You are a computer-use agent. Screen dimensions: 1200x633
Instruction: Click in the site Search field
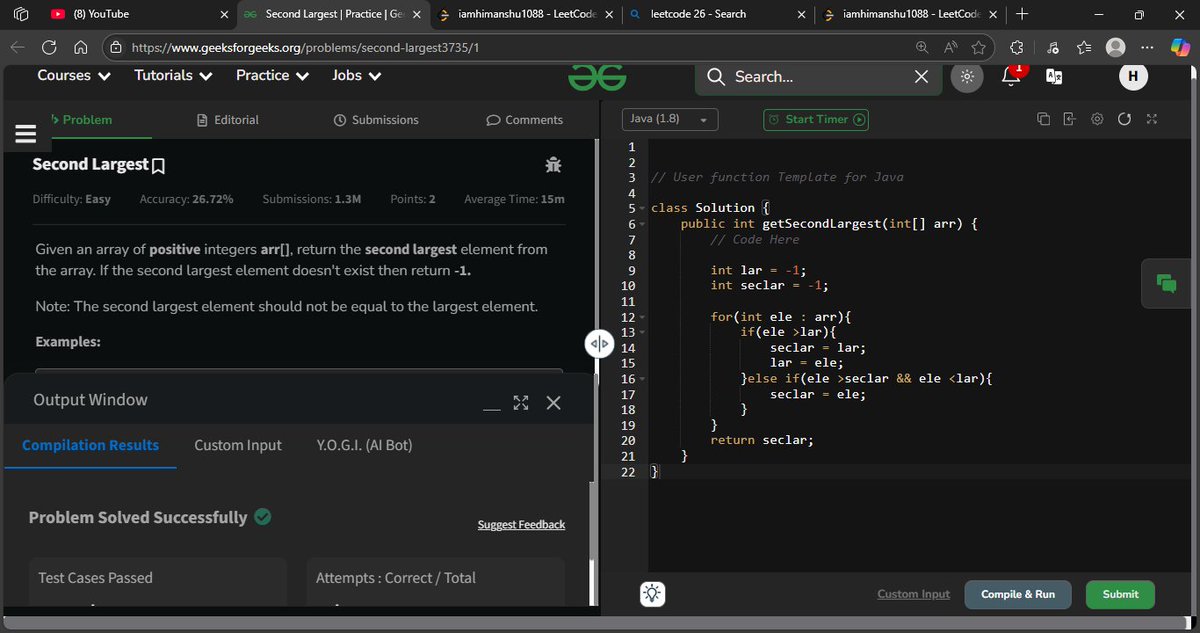pyautogui.click(x=820, y=77)
